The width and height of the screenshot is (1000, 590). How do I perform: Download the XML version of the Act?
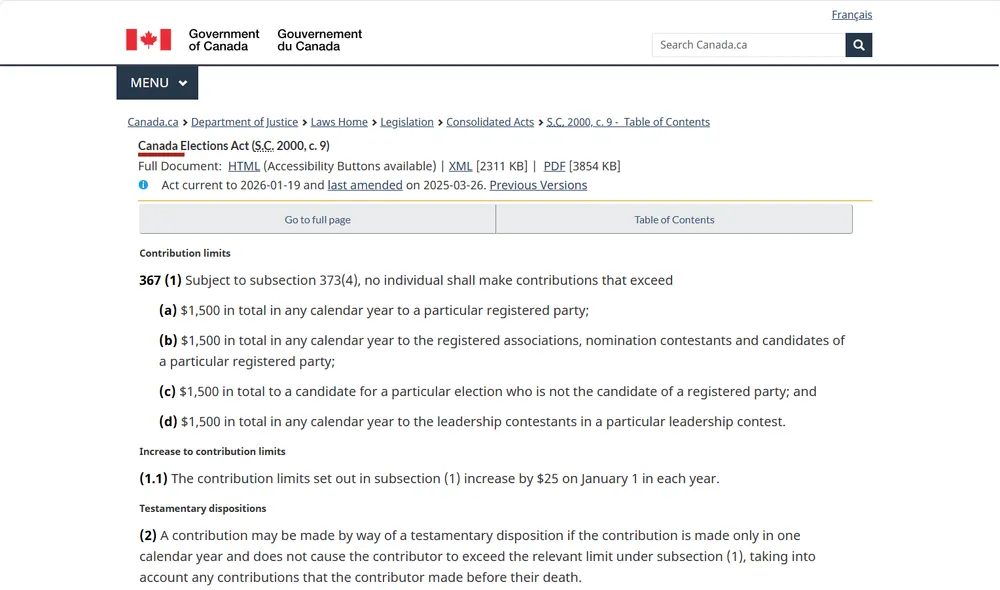(x=460, y=166)
